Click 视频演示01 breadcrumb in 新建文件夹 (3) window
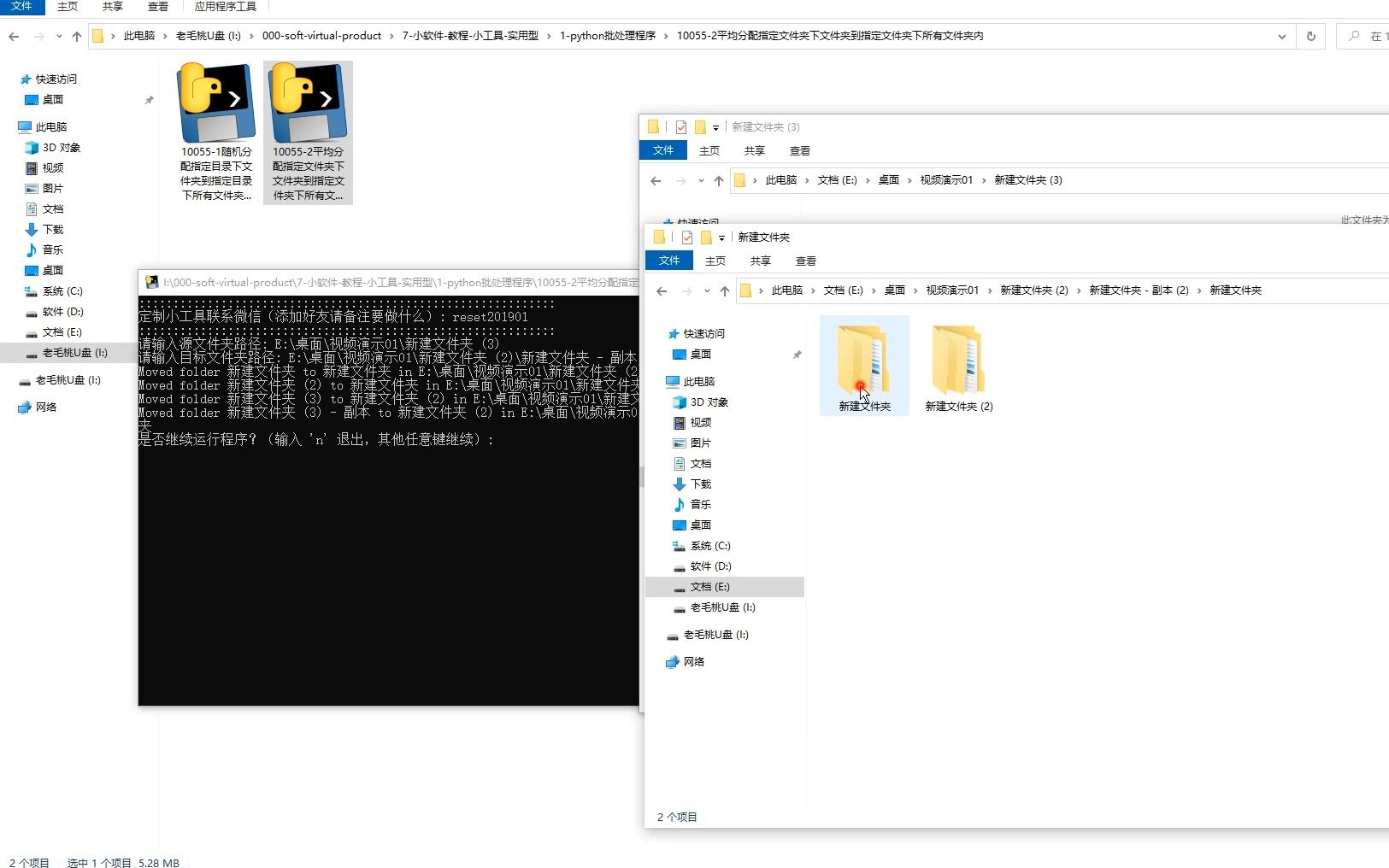 tap(945, 180)
